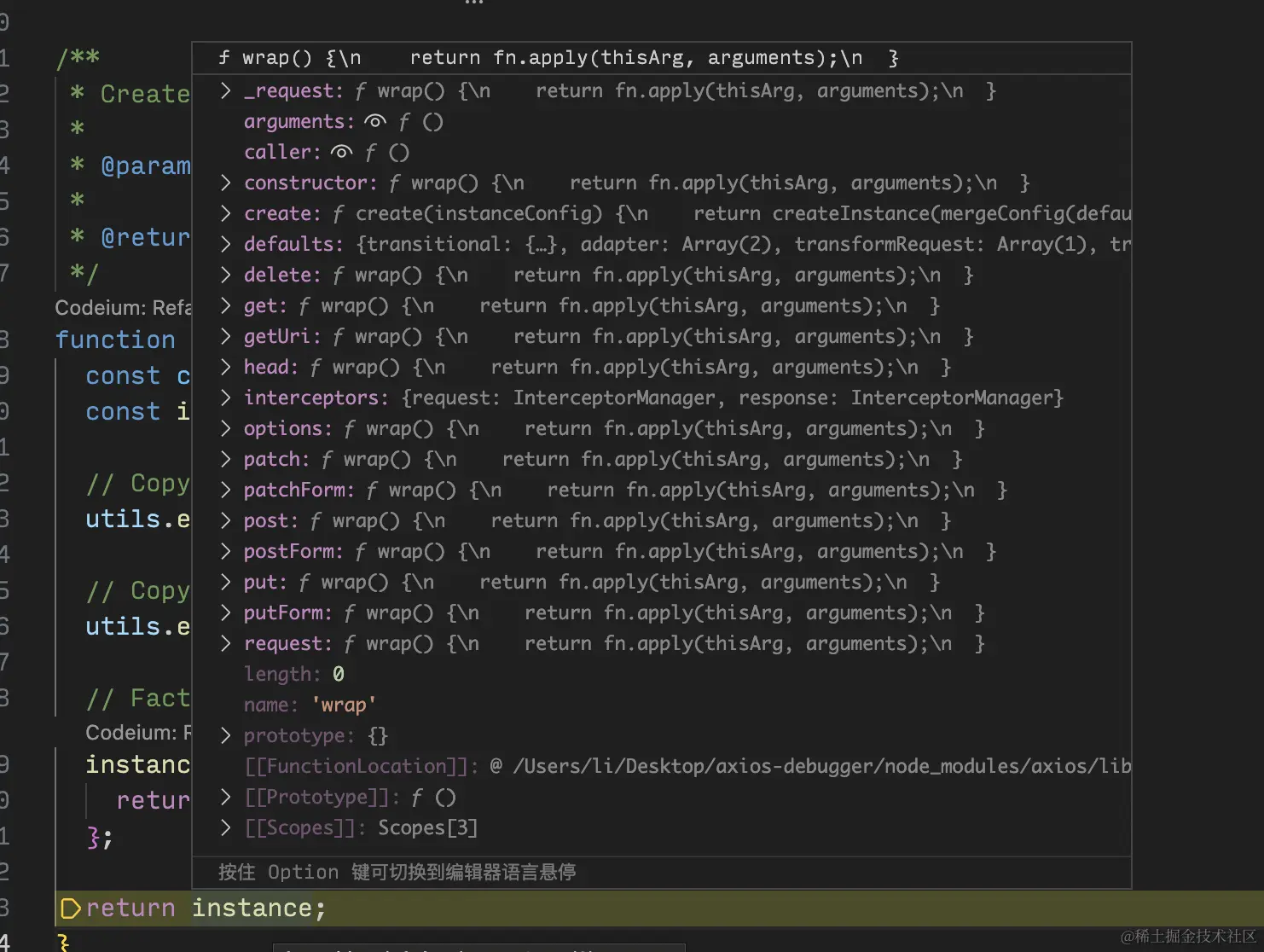Click the caller property label
The image size is (1264, 952).
[282, 153]
